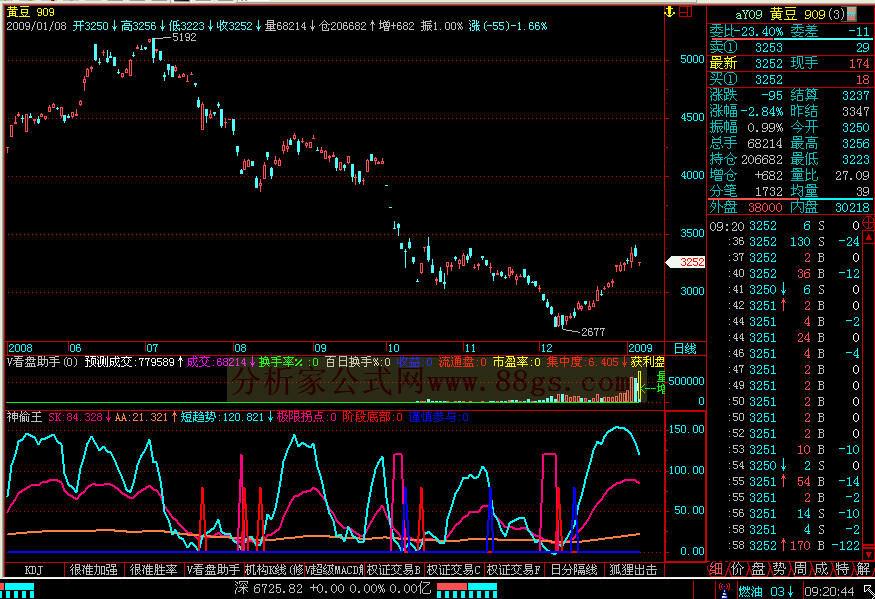Click the red-cyan bar indicator beside 0.00亿
875x599 pixels.
[x=467, y=590]
